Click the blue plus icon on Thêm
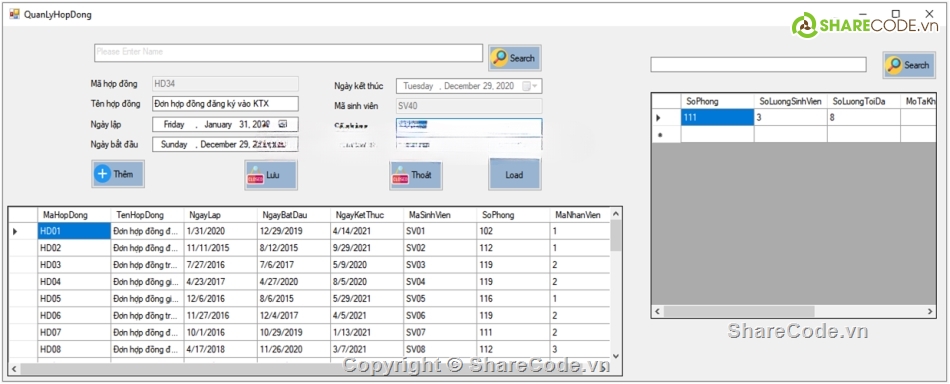The image size is (950, 384). tap(102, 174)
